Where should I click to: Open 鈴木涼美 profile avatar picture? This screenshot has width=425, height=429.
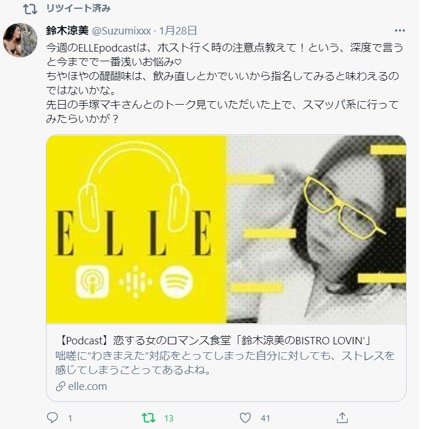point(20,40)
